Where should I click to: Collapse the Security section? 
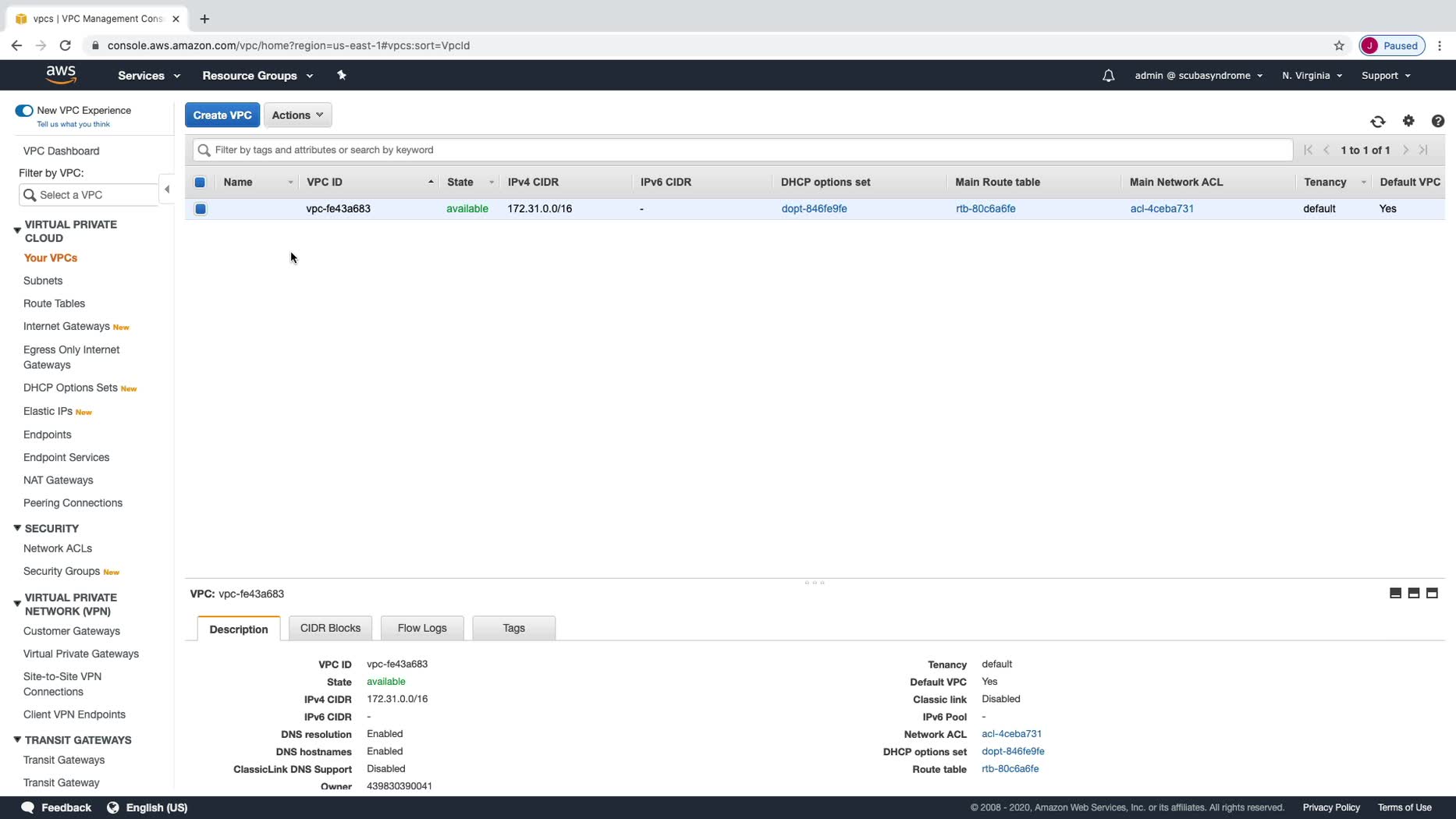(x=17, y=528)
